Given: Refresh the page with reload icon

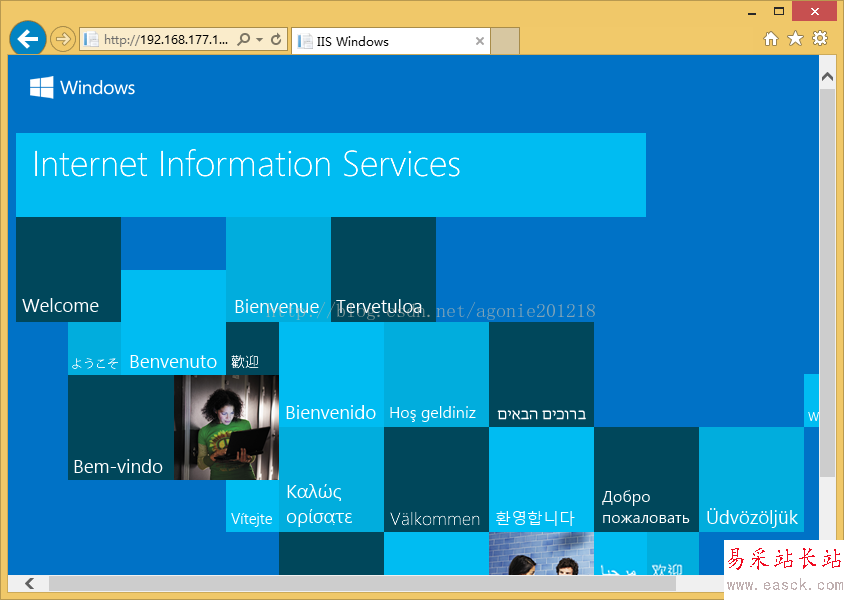Looking at the screenshot, I should coord(276,39).
